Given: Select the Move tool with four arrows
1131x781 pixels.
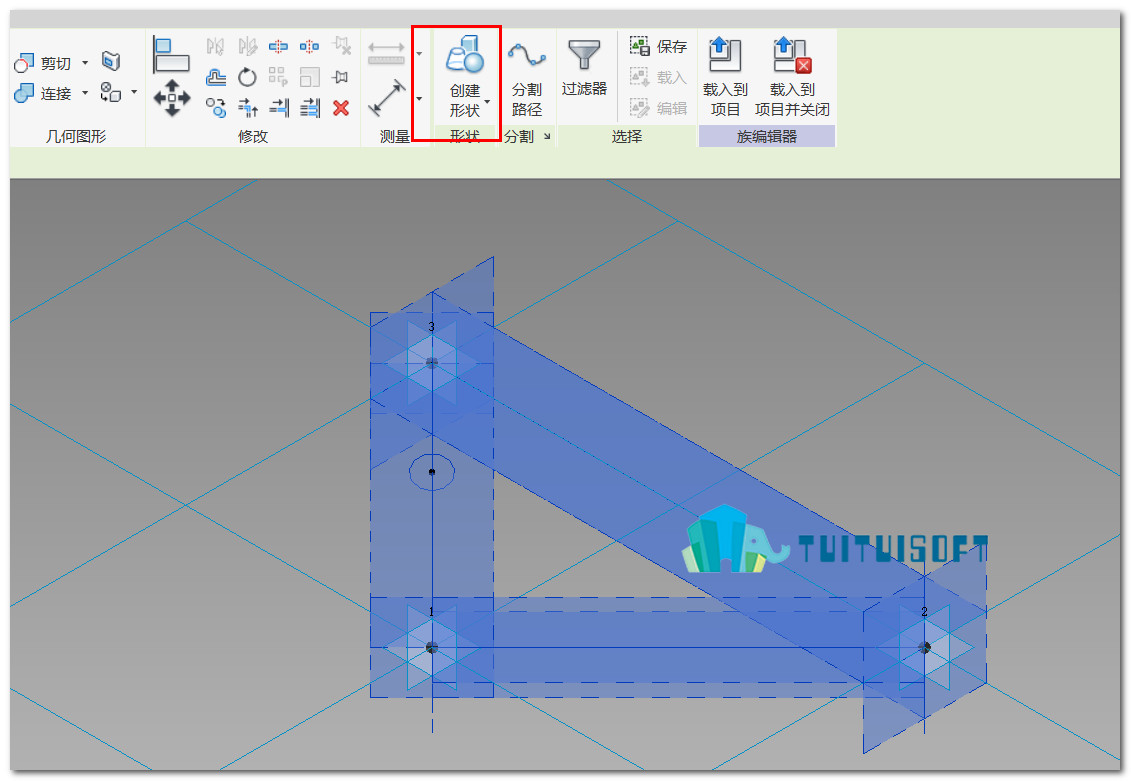Looking at the screenshot, I should [172, 98].
